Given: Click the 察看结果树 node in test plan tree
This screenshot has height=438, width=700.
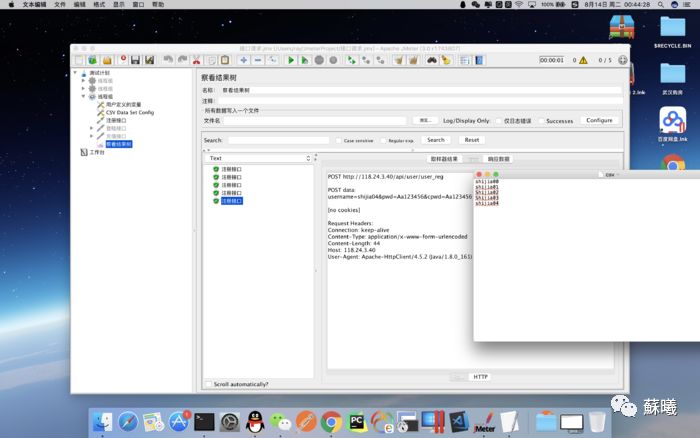Looking at the screenshot, I should (x=119, y=144).
